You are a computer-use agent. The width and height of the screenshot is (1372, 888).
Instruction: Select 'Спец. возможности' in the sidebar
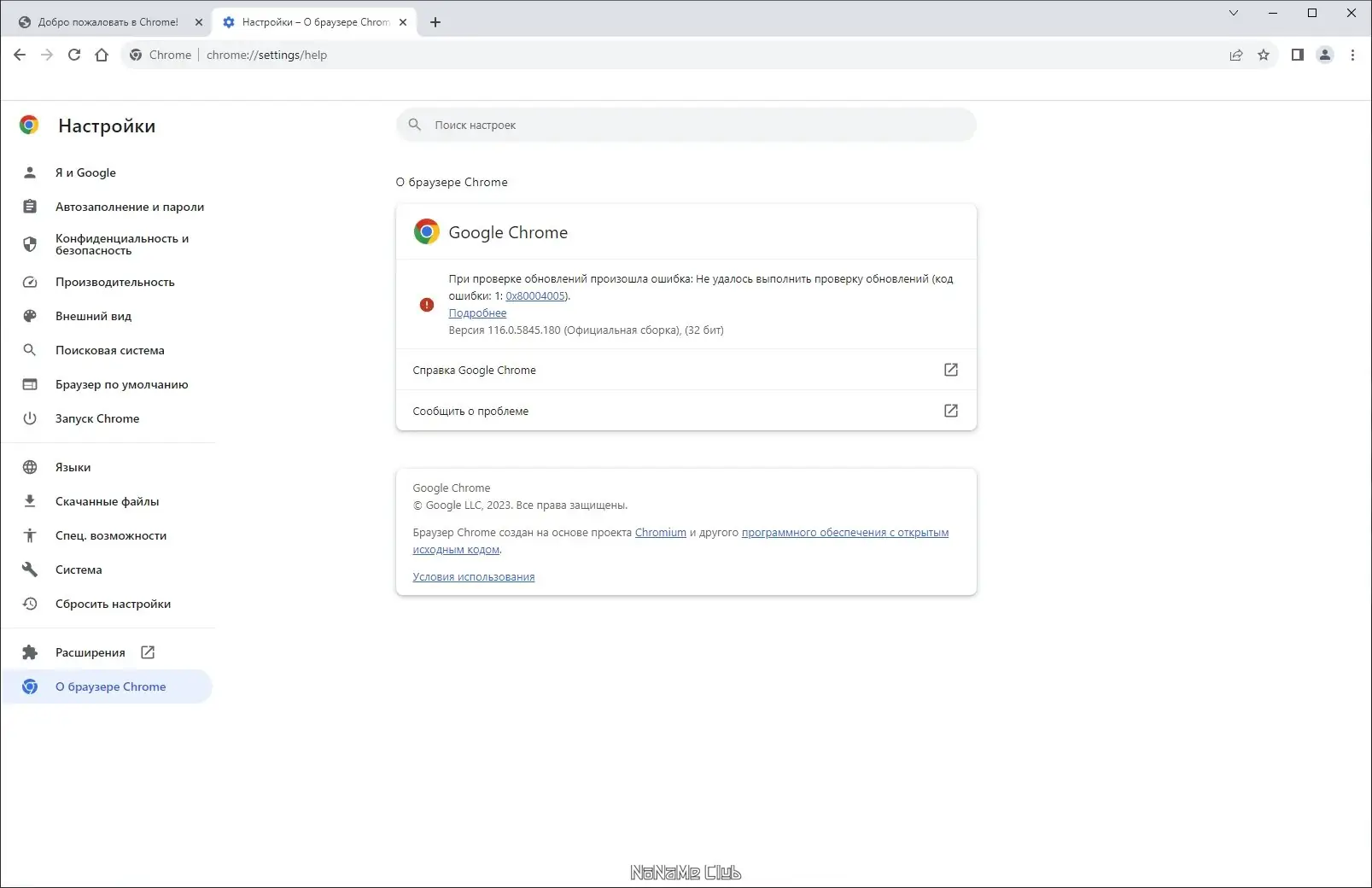[x=108, y=535]
